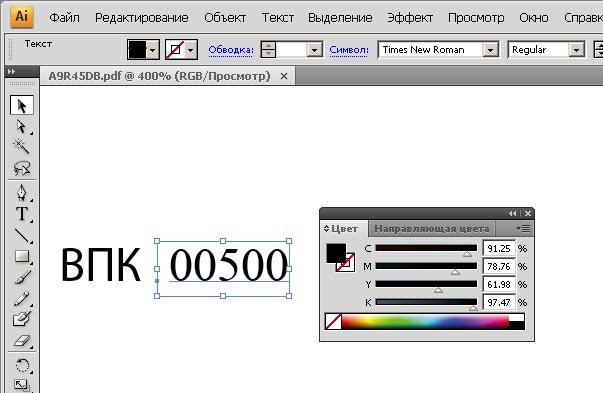Open the fill color dropdown in control bar
This screenshot has height=393, width=603.
click(x=153, y=50)
